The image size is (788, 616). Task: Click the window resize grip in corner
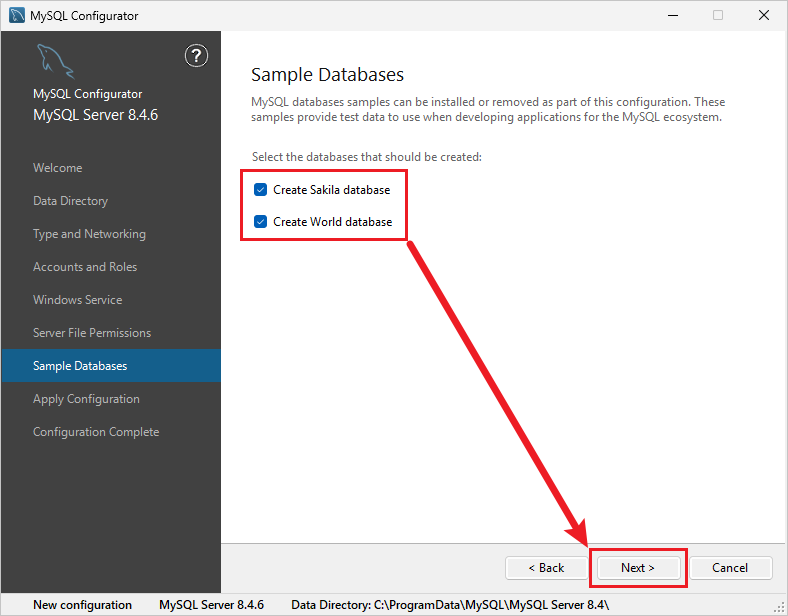pyautogui.click(x=778, y=607)
